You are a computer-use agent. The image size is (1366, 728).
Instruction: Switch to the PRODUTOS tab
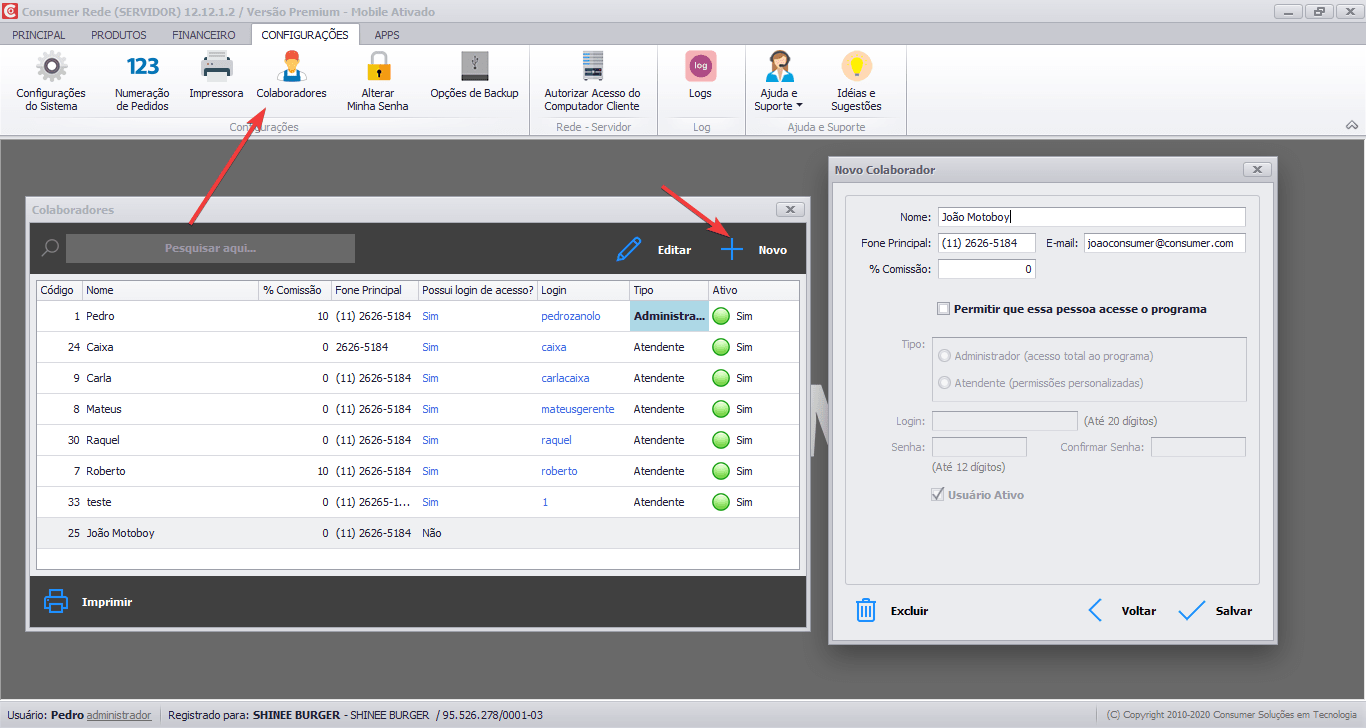click(x=119, y=35)
